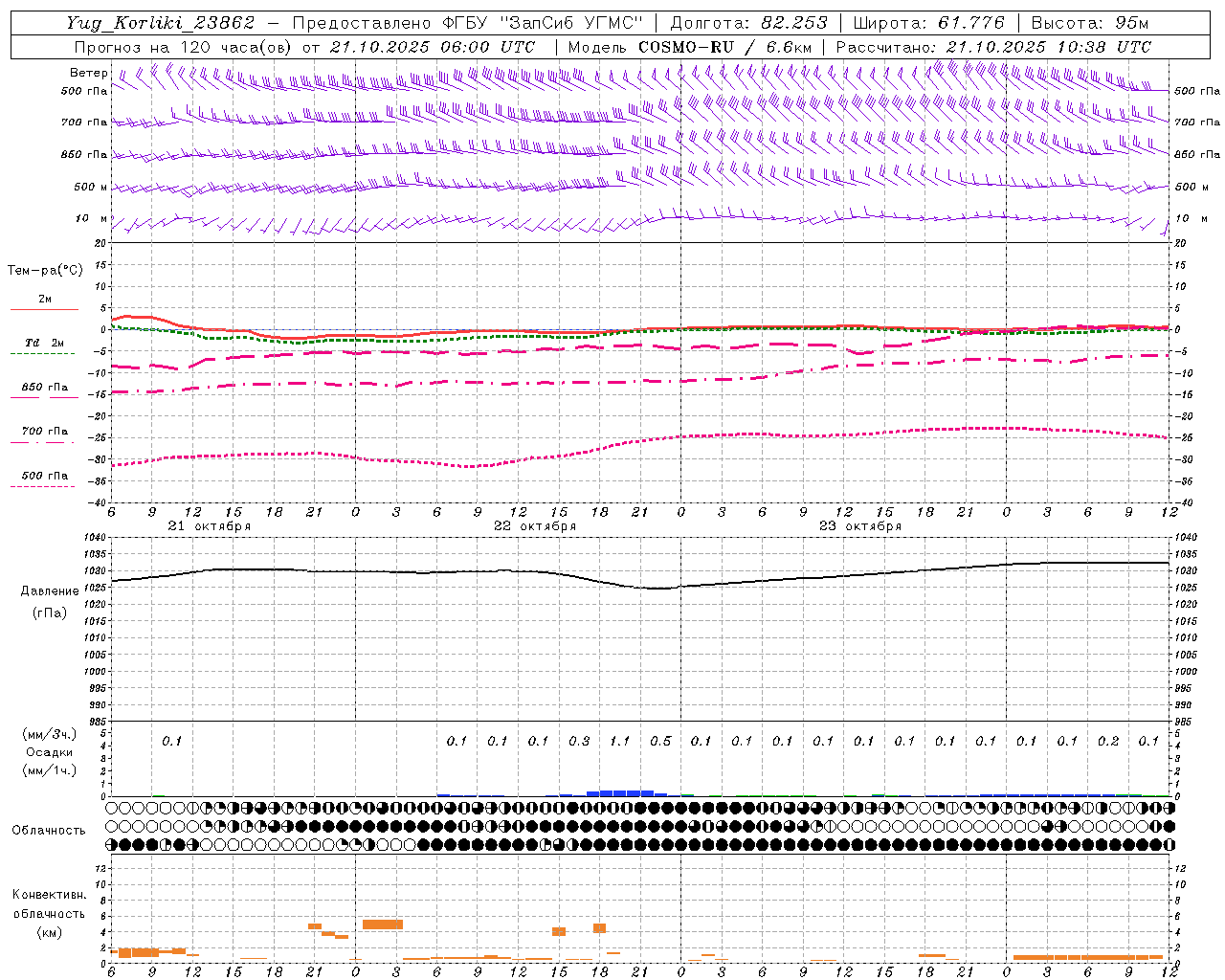
Task: Click the (км) unit label of convective panel
Action: tap(49, 932)
